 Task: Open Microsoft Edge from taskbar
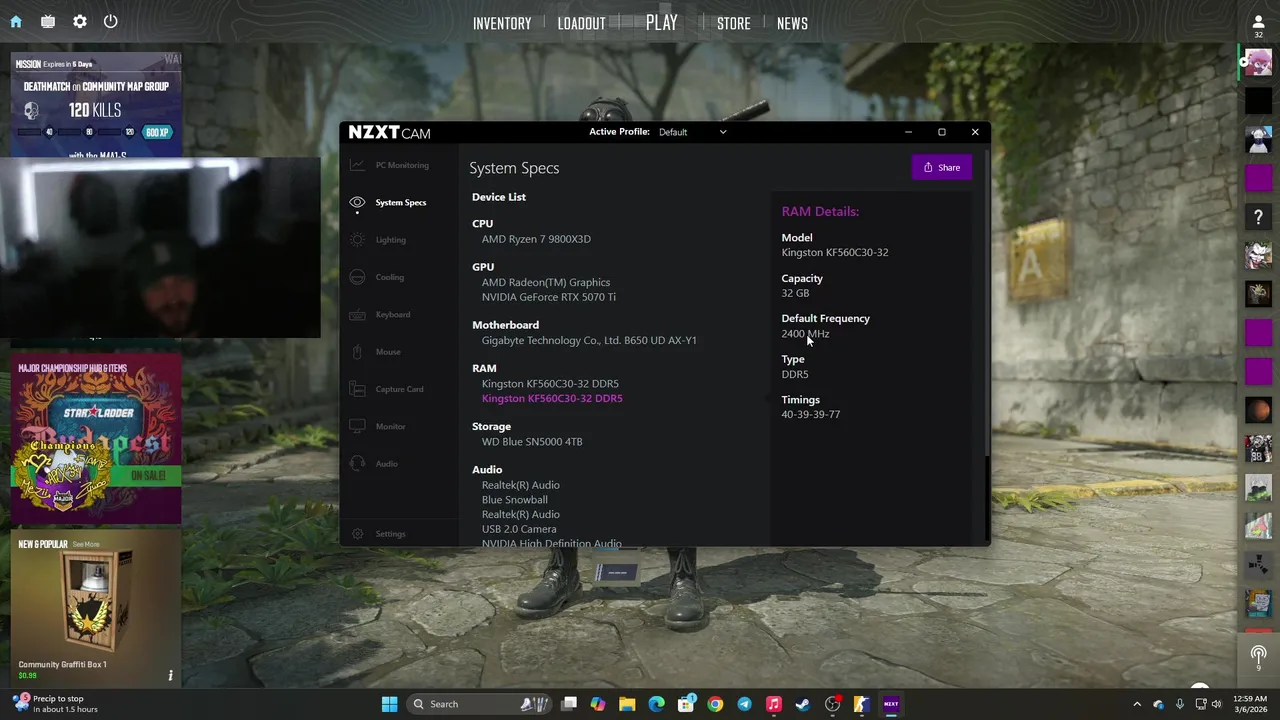pos(656,704)
